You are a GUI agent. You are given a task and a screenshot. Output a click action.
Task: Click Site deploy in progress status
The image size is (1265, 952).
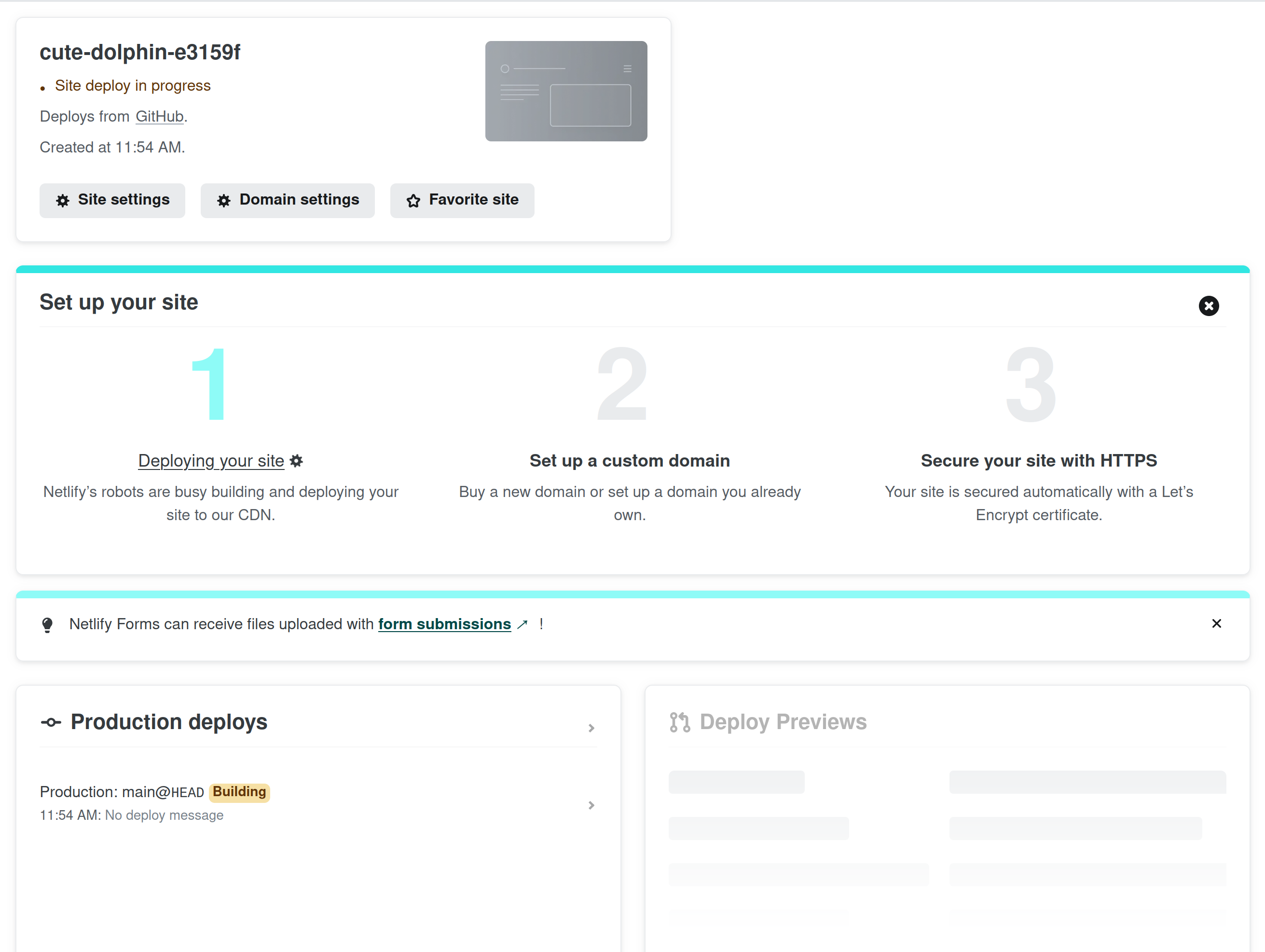(x=133, y=86)
